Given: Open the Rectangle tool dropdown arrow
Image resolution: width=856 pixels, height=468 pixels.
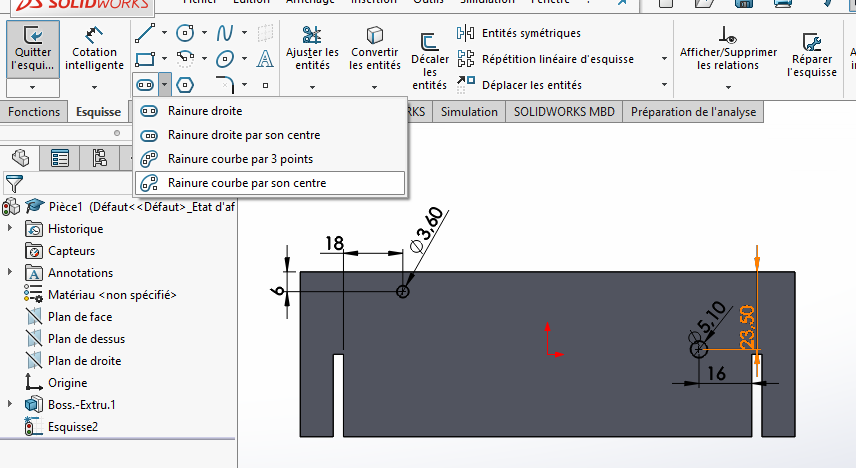Looking at the screenshot, I should [x=164, y=59].
